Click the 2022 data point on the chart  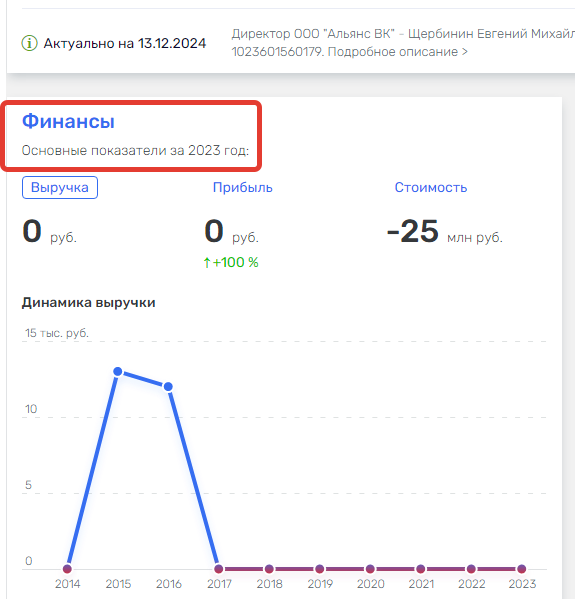click(x=471, y=569)
